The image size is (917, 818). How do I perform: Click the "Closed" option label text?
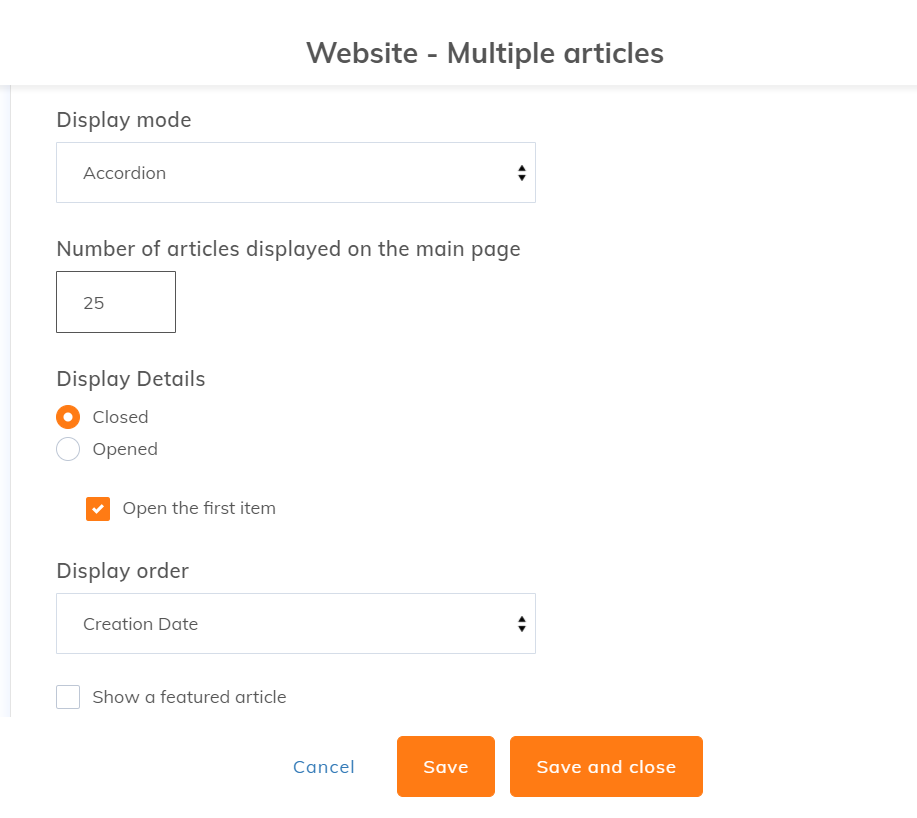[120, 417]
